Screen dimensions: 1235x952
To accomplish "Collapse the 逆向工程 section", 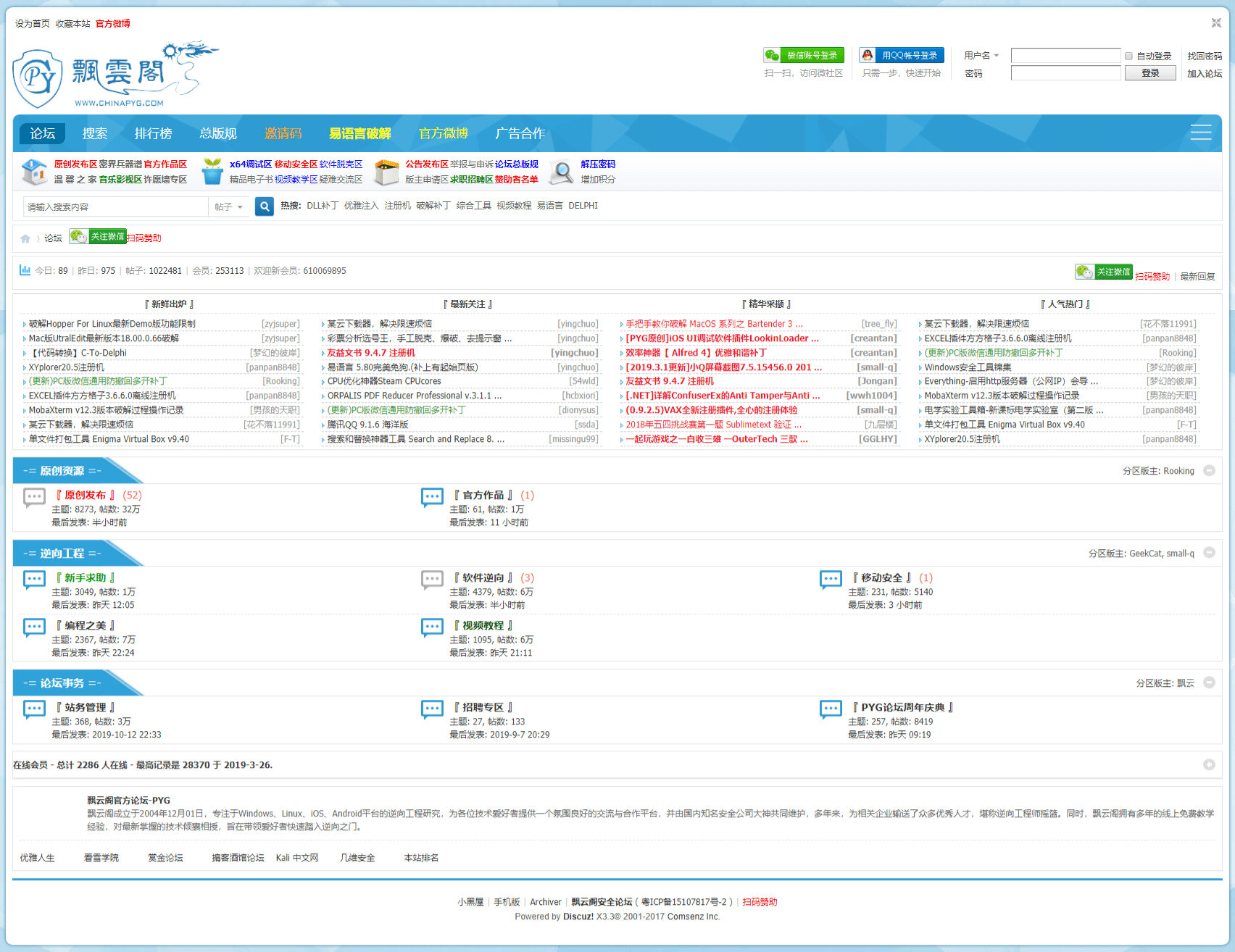I will coord(1209,553).
